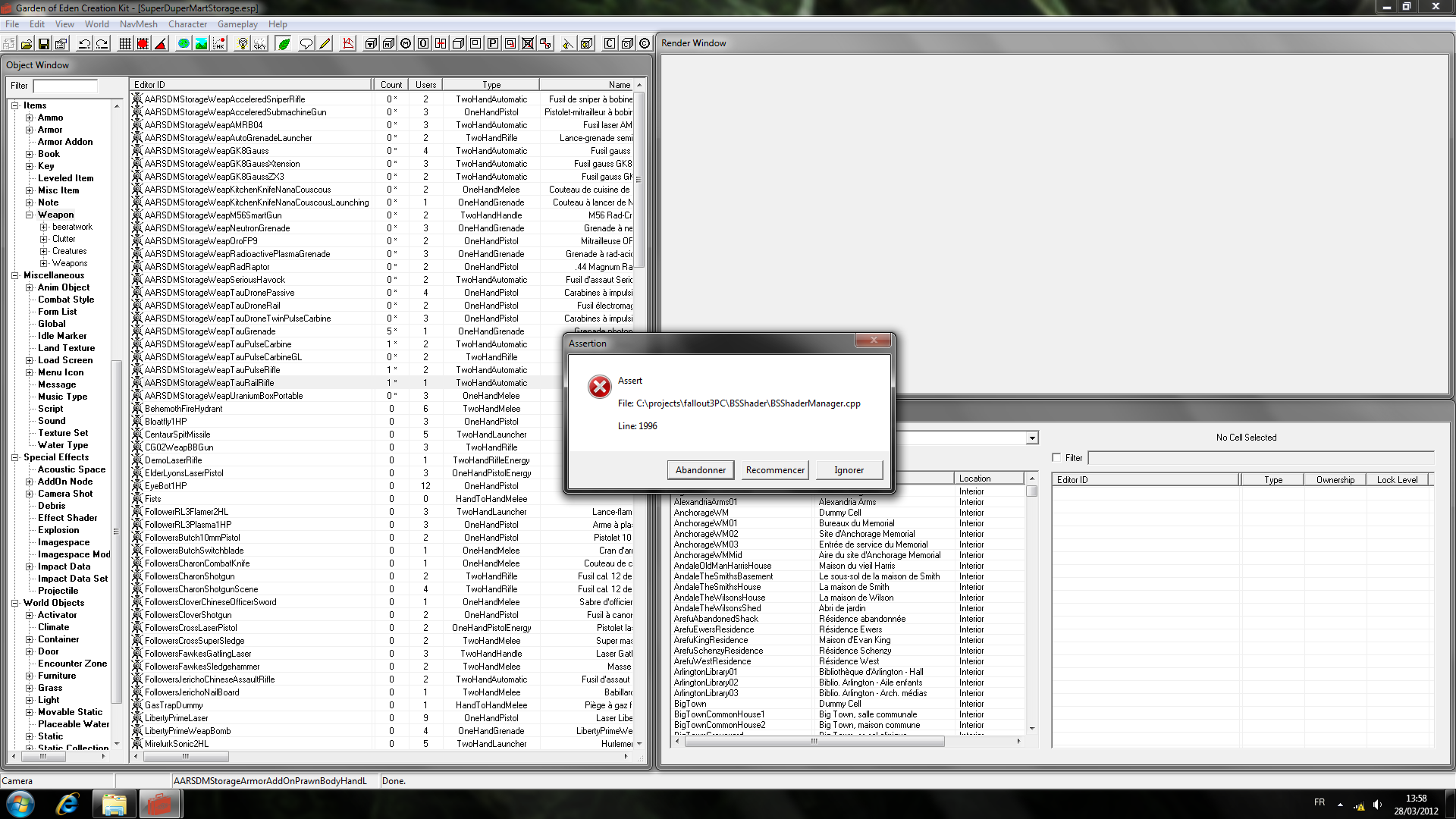Open the world space dropdown arrow
Screen dimensions: 1456x819
(1031, 438)
